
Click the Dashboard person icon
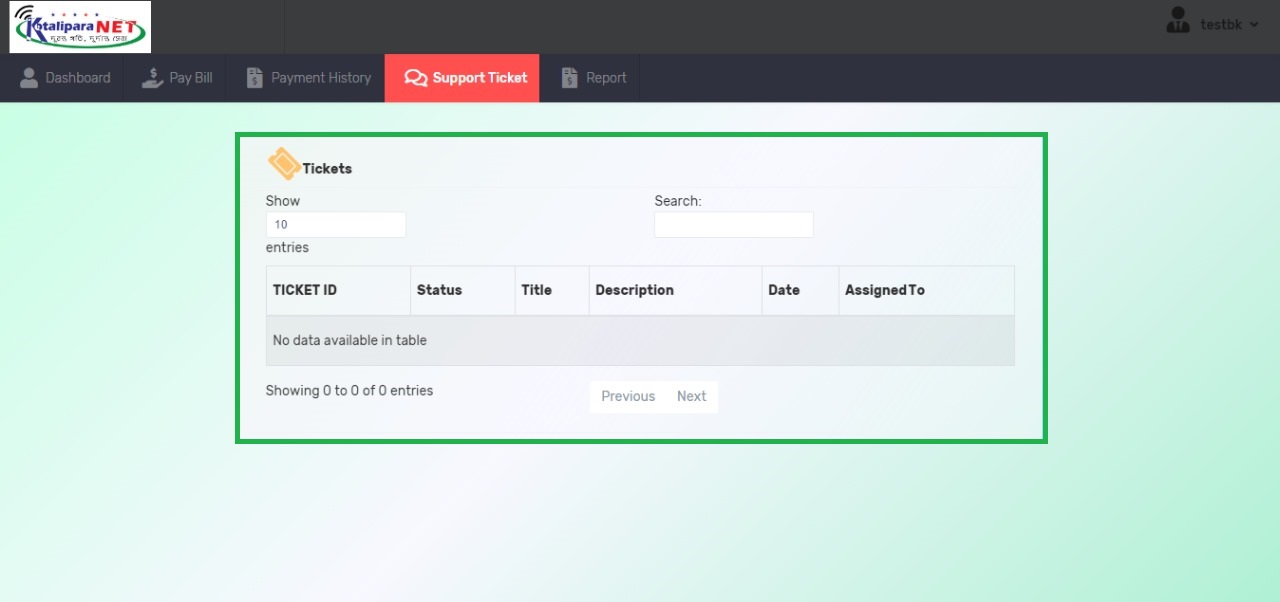(x=29, y=78)
